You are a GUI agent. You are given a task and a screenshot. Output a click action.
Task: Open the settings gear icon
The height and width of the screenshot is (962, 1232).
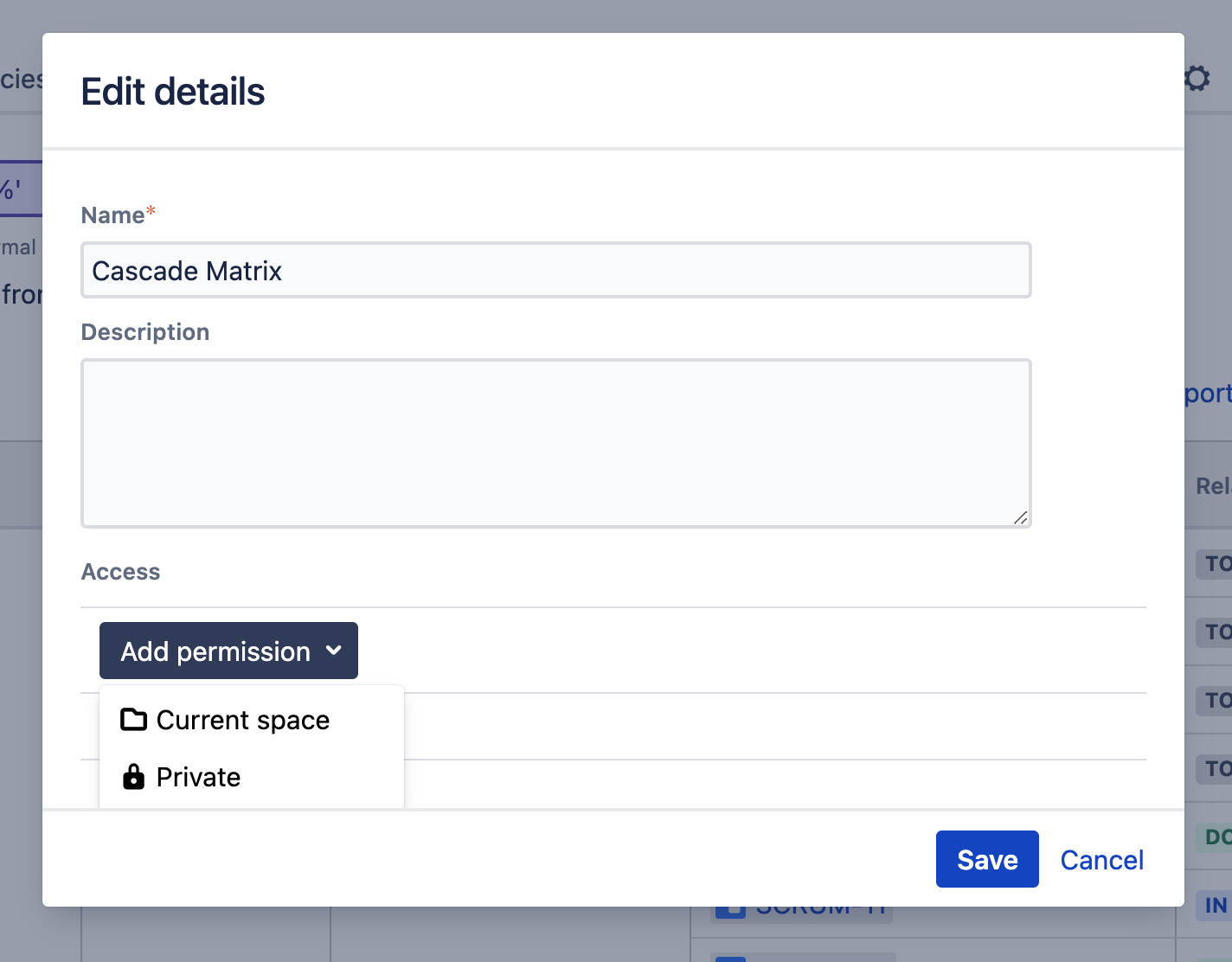(x=1197, y=78)
